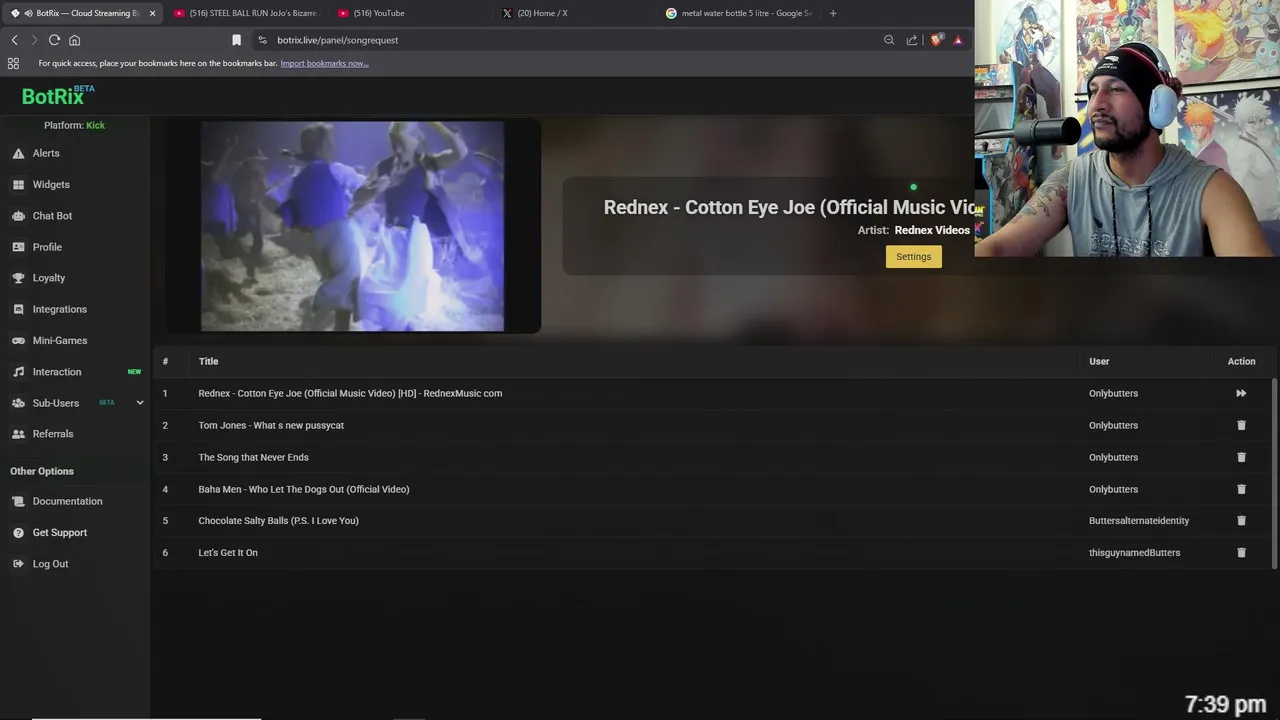Skip the Cotton Eye Joe song
The image size is (1280, 720).
tap(1241, 393)
